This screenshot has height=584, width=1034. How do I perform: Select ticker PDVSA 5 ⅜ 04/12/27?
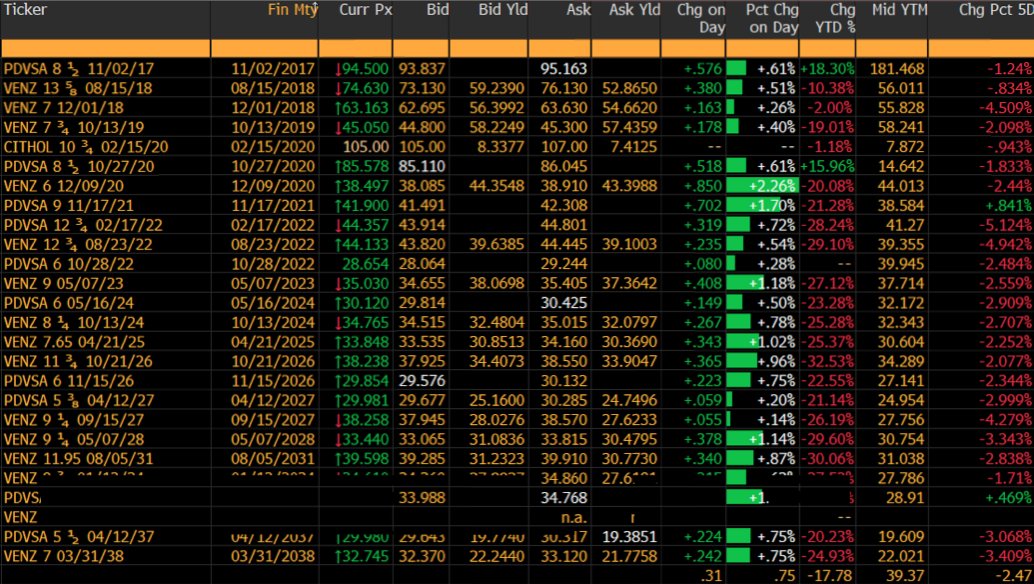[78, 400]
